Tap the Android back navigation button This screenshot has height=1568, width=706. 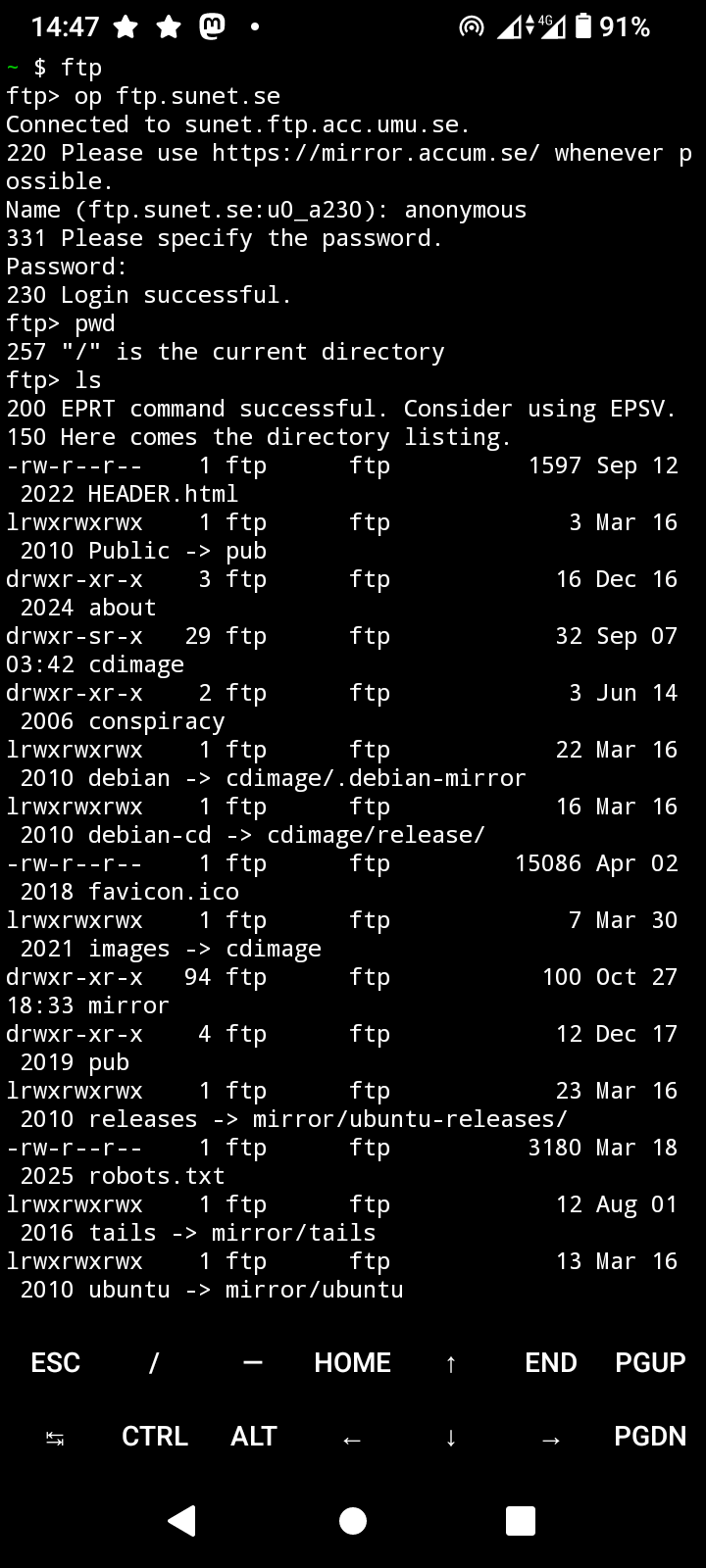tap(182, 1520)
